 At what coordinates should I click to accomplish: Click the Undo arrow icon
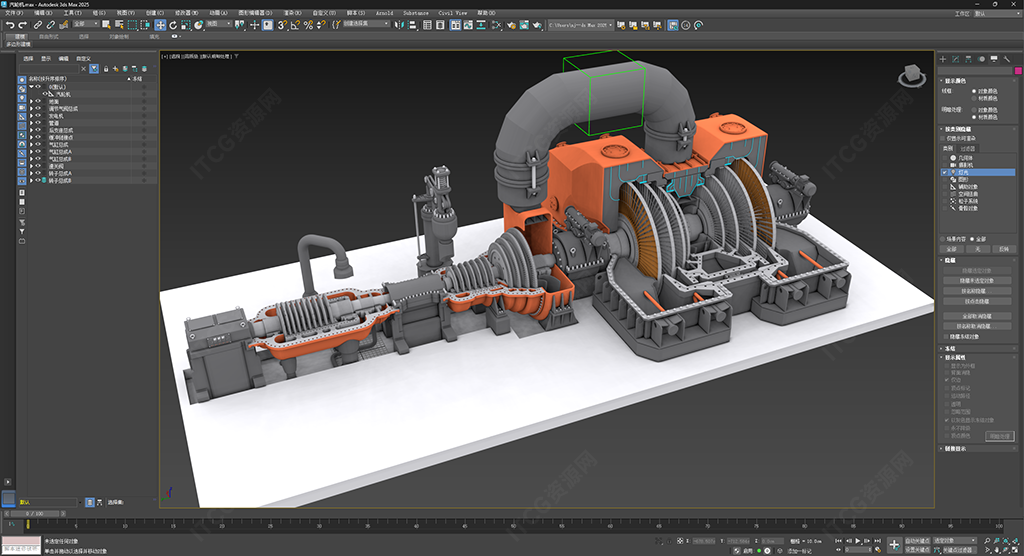coord(8,24)
